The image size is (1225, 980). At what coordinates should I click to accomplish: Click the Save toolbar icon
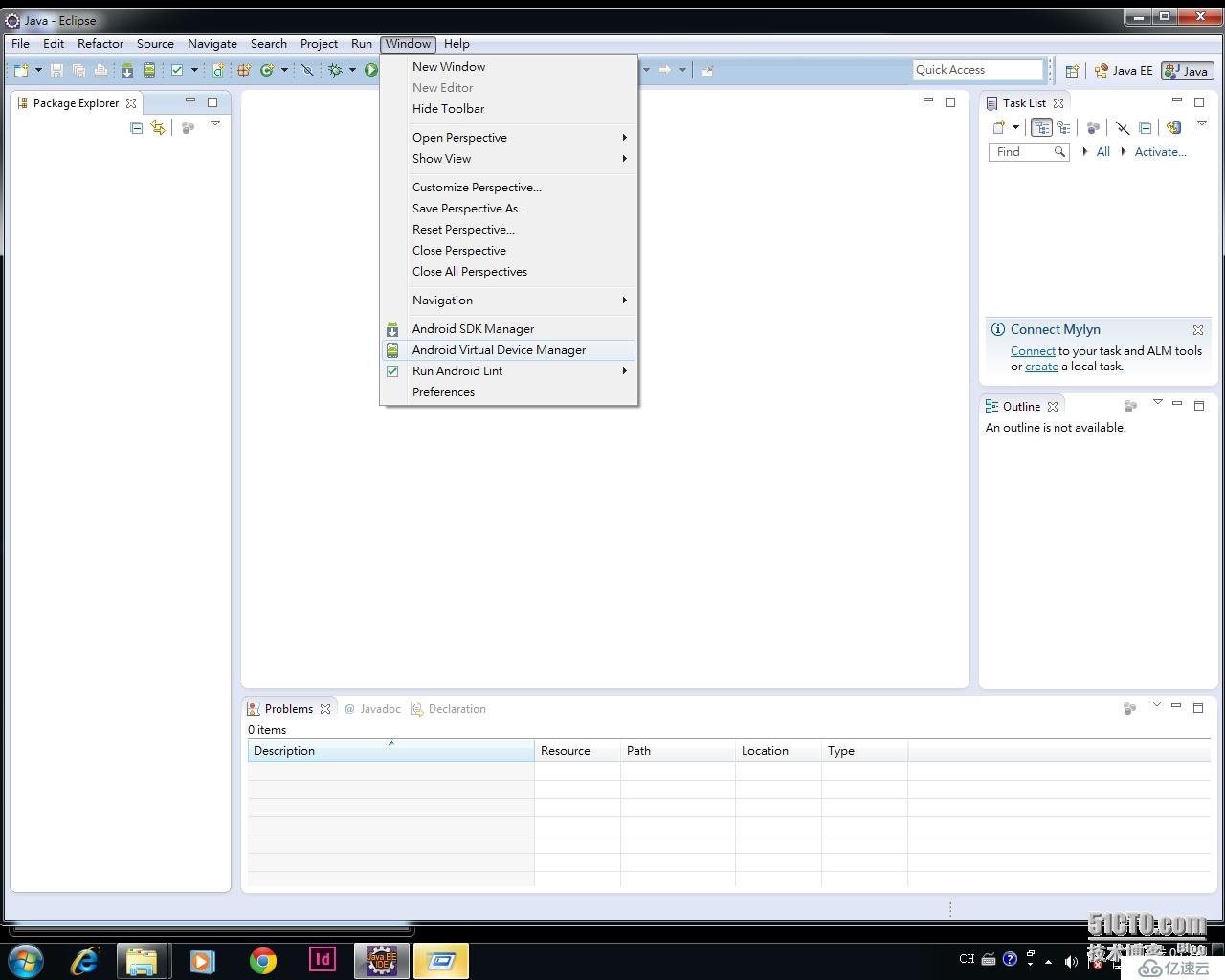56,70
